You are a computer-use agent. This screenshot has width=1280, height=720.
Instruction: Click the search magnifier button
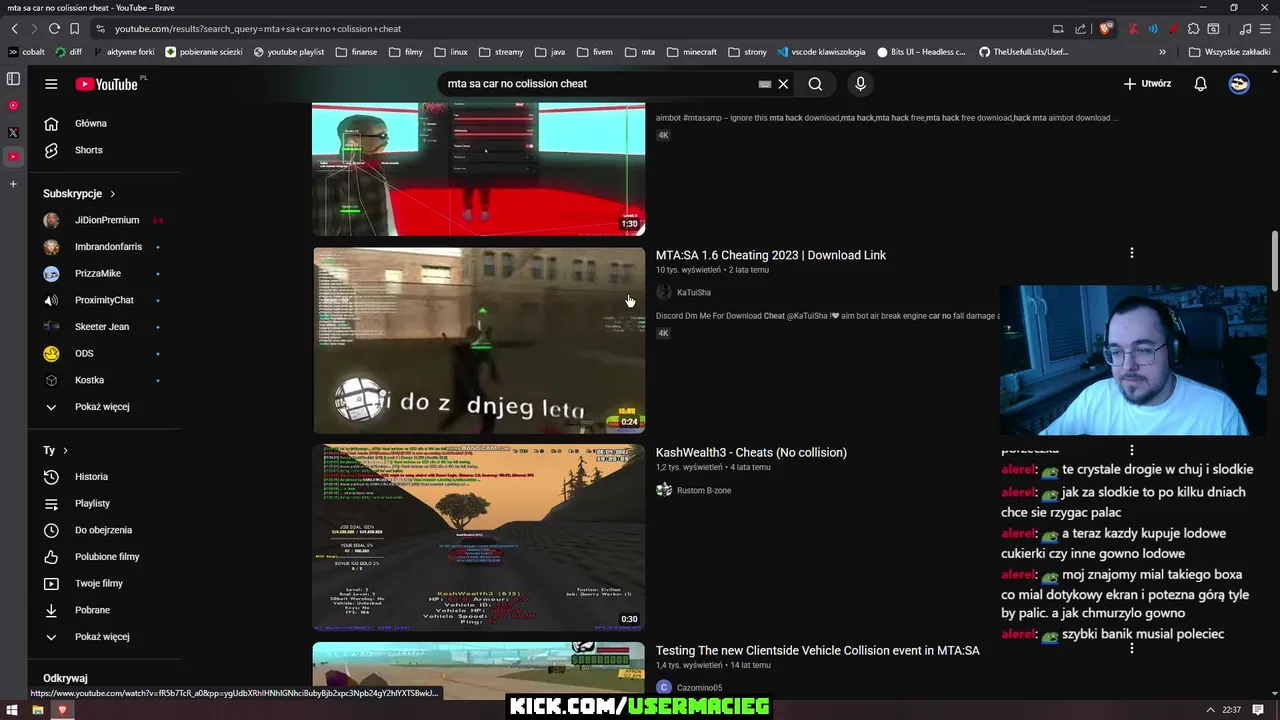point(815,84)
